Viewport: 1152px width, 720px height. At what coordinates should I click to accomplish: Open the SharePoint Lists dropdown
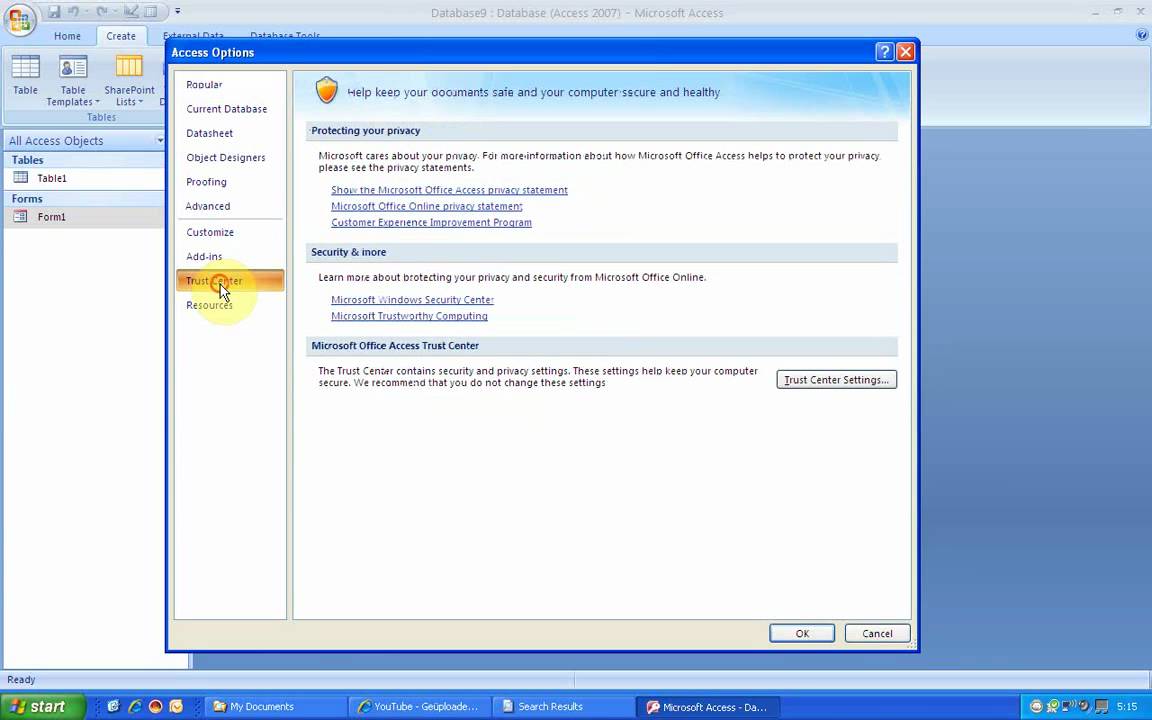[129, 80]
